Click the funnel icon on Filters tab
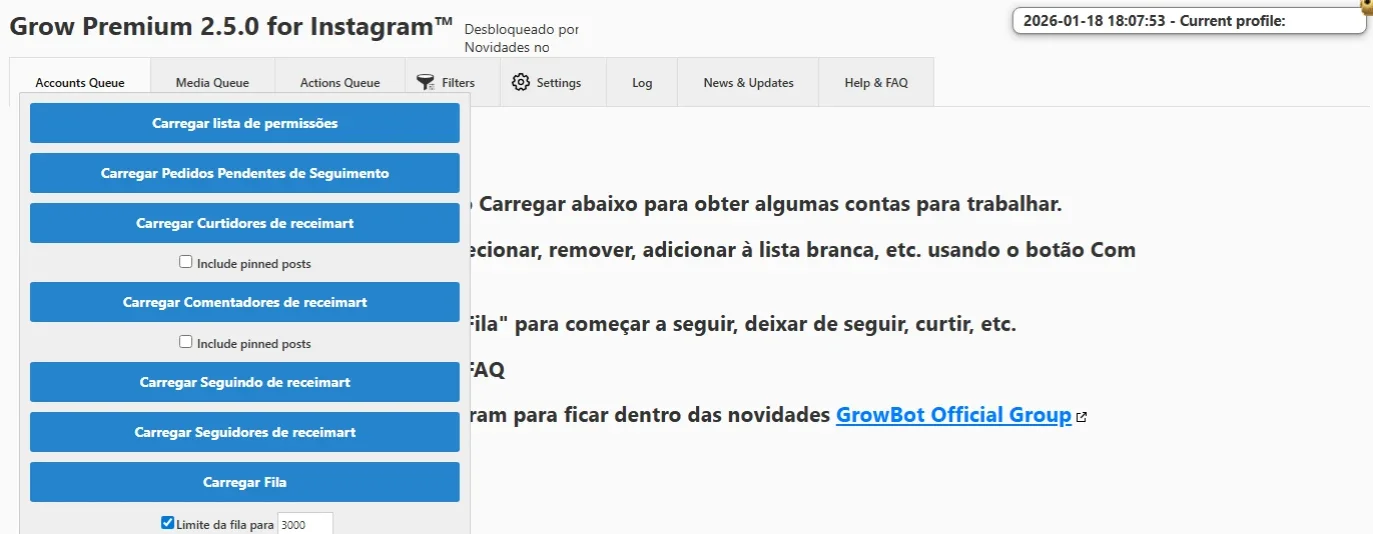Image resolution: width=1373 pixels, height=534 pixels. tap(426, 82)
